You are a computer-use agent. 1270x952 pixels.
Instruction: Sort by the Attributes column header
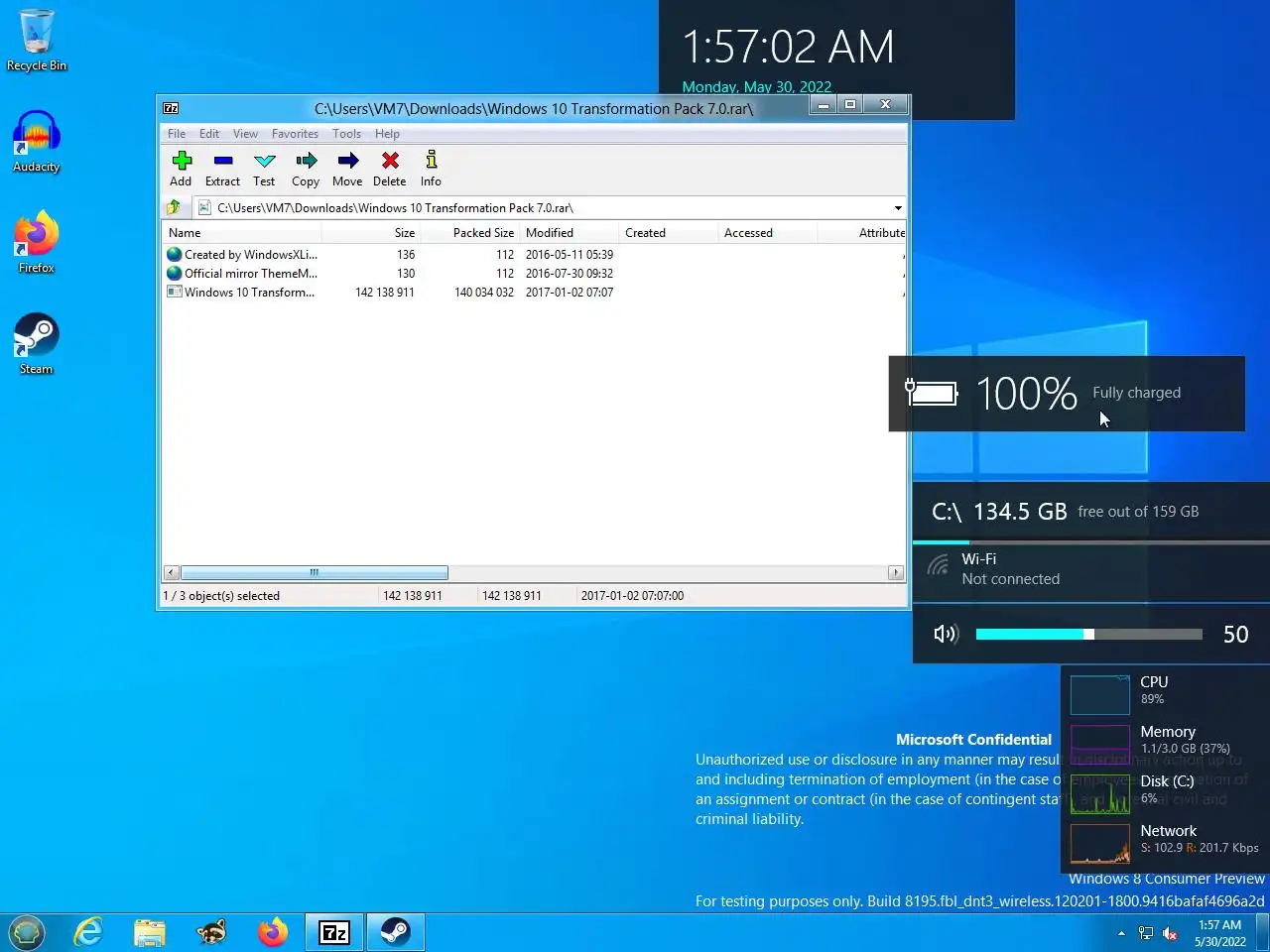tap(861, 233)
